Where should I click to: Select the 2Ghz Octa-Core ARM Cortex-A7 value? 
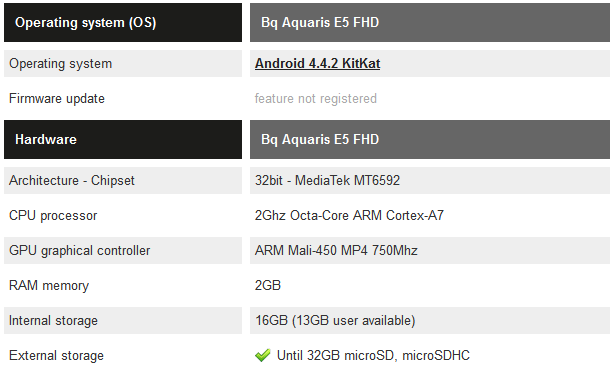[349, 215]
